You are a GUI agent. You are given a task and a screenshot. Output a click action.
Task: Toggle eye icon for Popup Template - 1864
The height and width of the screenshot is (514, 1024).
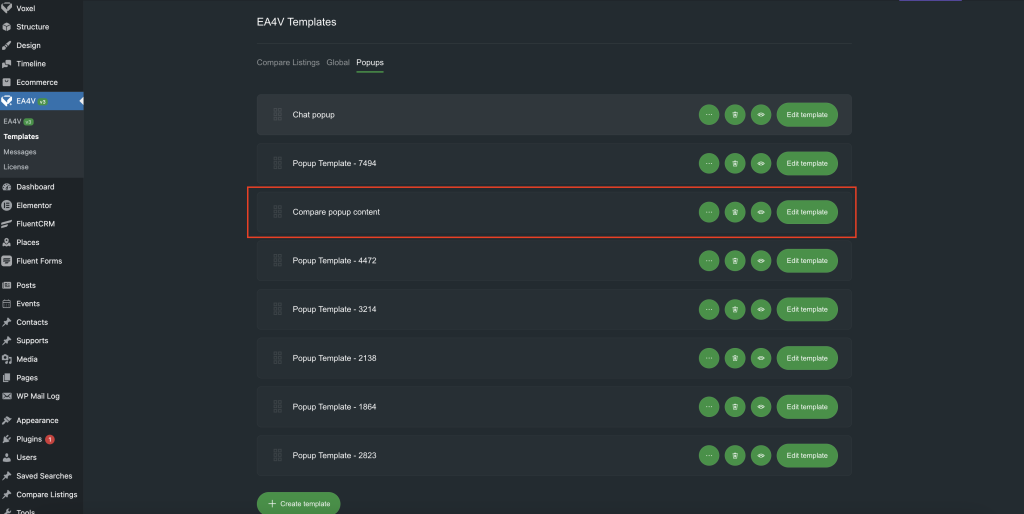(x=760, y=407)
